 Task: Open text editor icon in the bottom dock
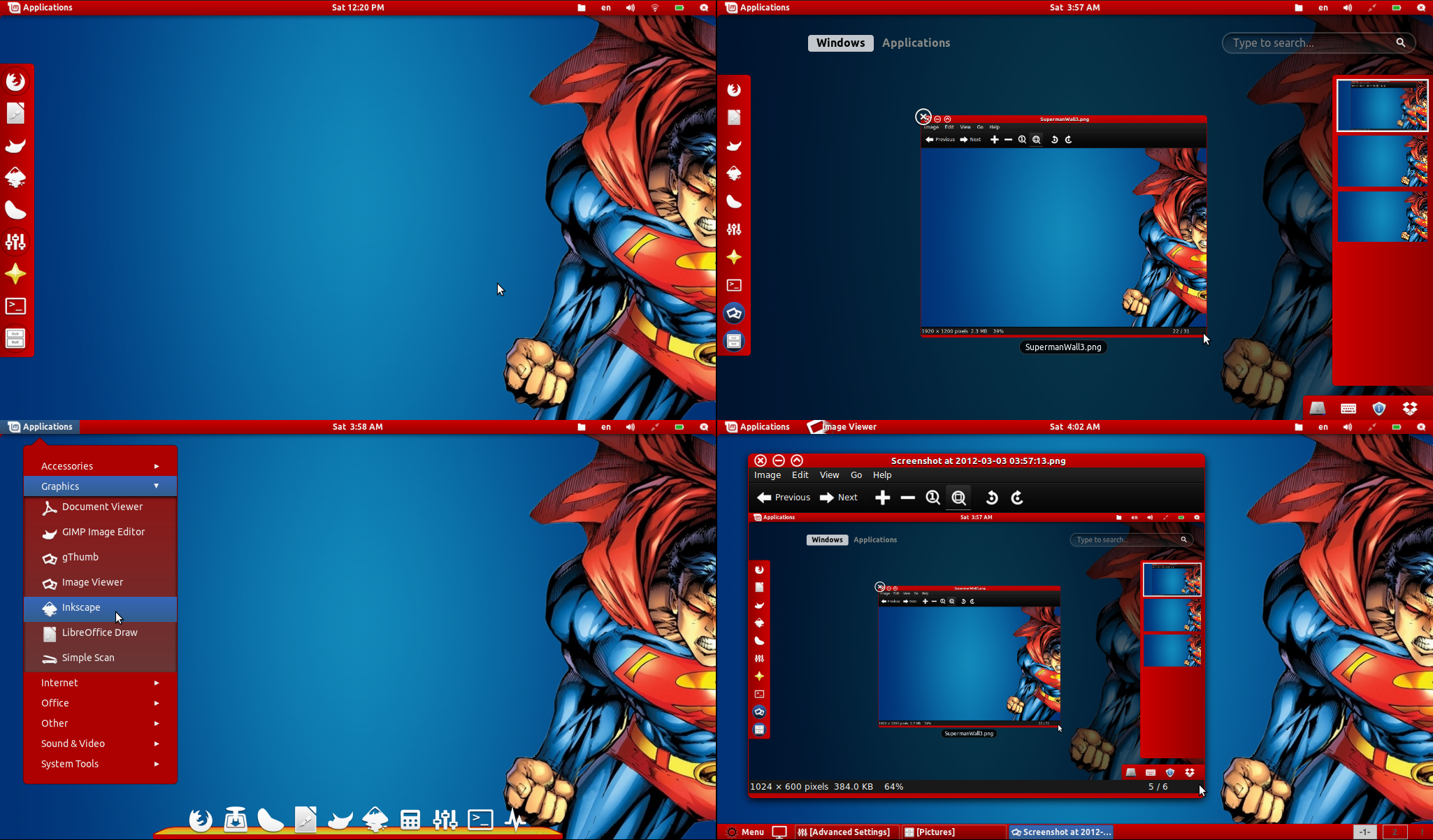[305, 819]
